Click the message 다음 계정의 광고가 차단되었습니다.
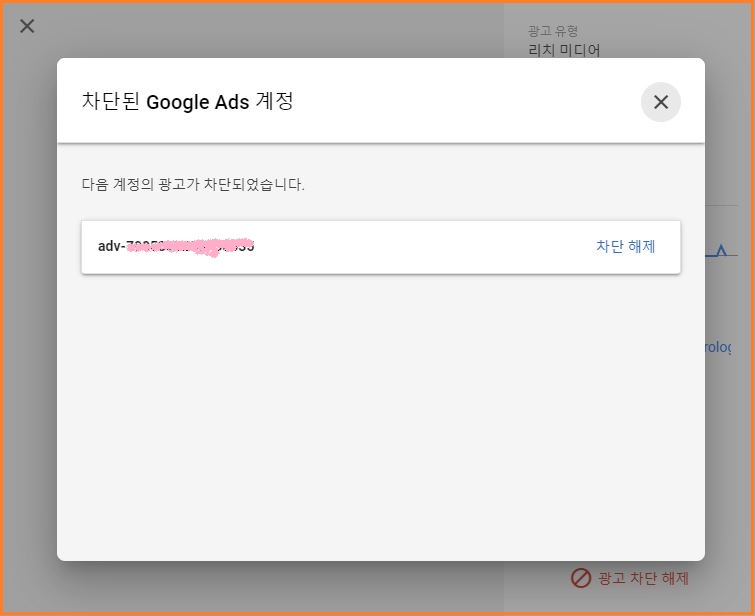The width and height of the screenshot is (755, 616). coord(193,184)
